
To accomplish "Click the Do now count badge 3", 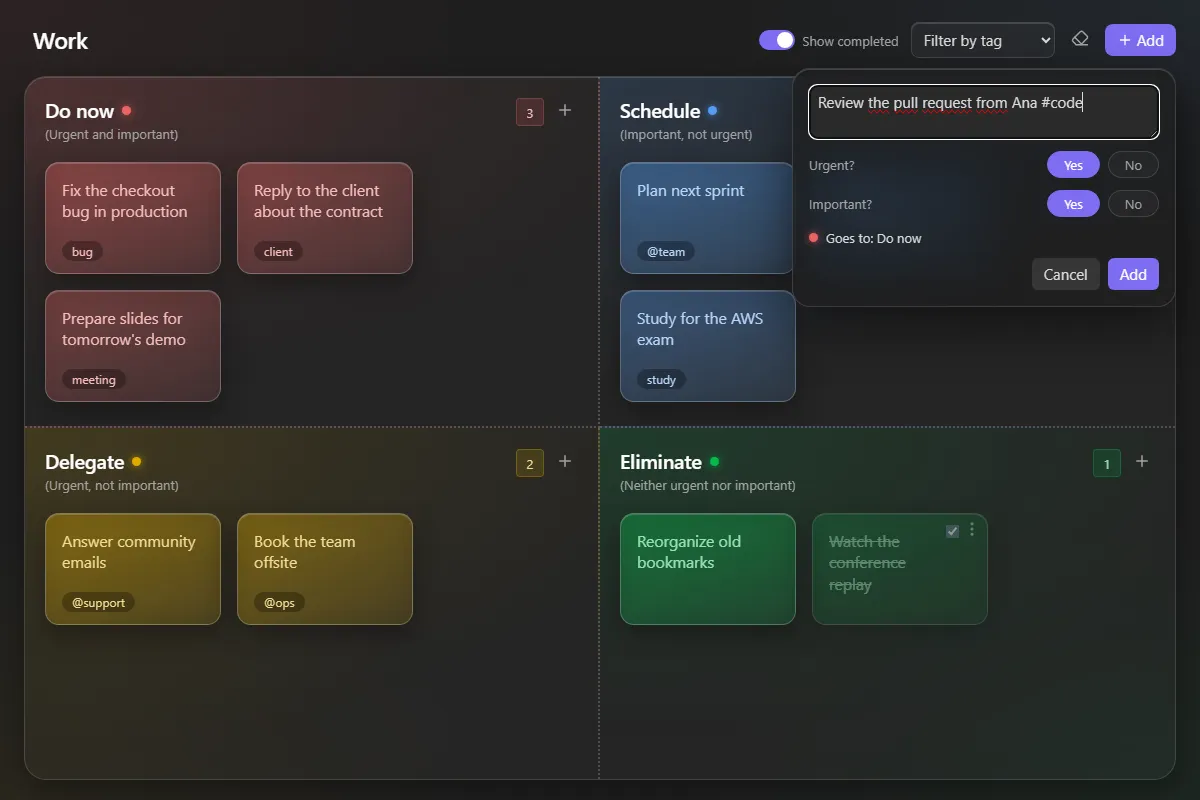I will click(530, 112).
